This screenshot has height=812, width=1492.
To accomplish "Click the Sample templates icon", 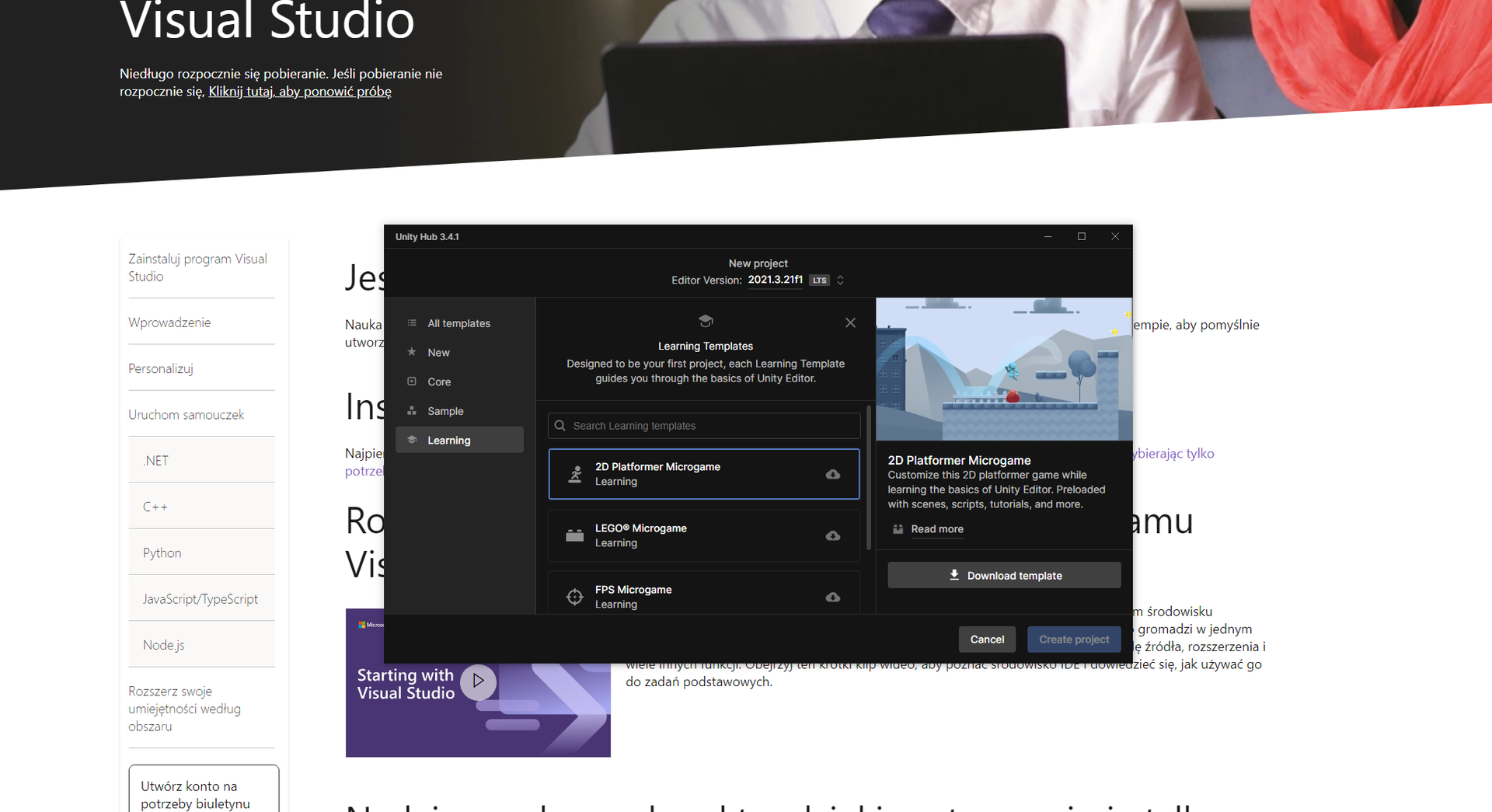I will click(x=413, y=411).
